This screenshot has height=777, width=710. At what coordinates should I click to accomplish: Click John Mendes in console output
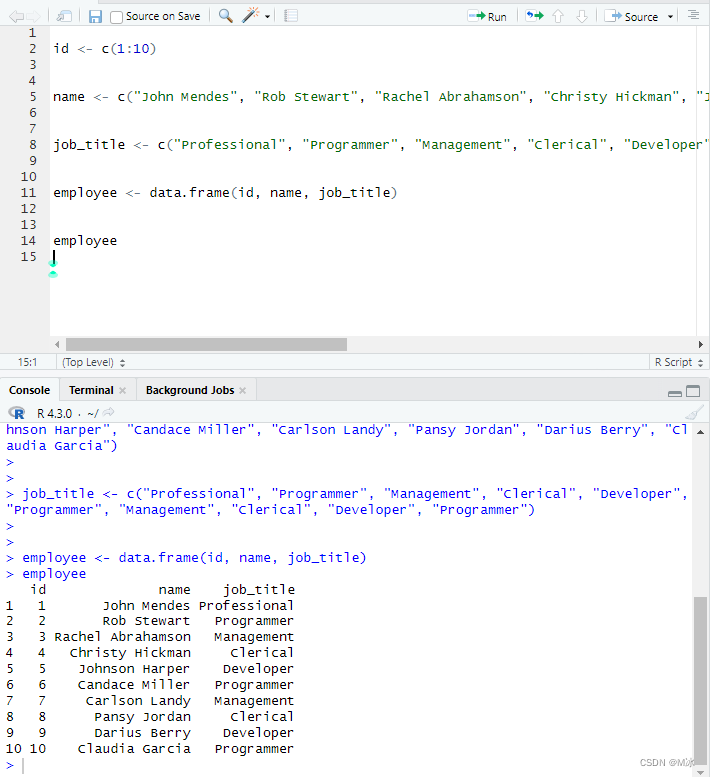tap(146, 605)
